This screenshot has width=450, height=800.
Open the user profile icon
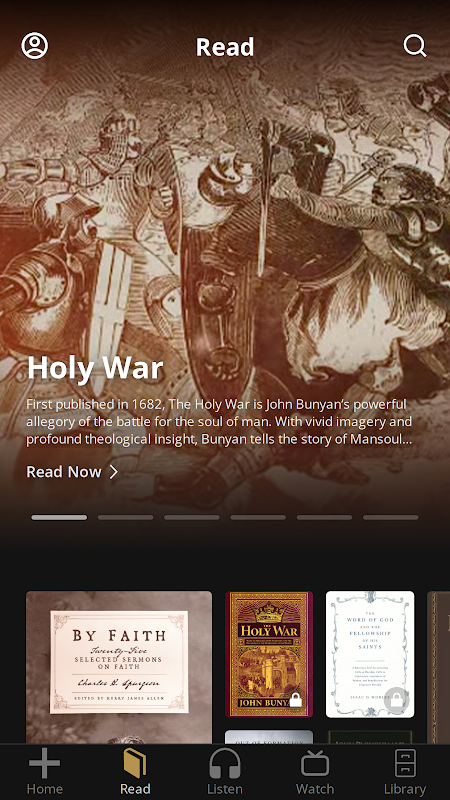click(35, 46)
